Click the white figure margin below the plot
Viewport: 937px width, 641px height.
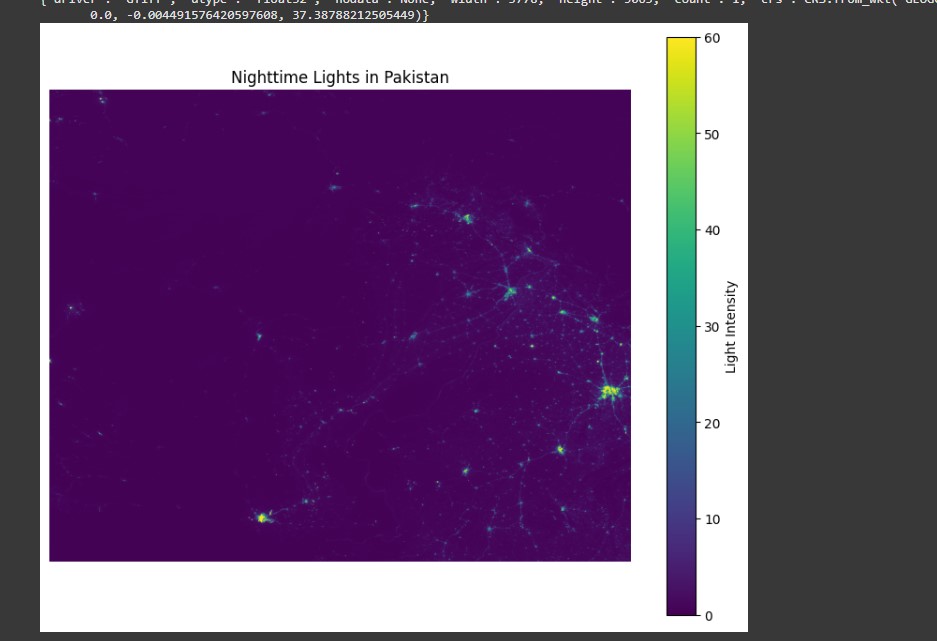(x=340, y=595)
